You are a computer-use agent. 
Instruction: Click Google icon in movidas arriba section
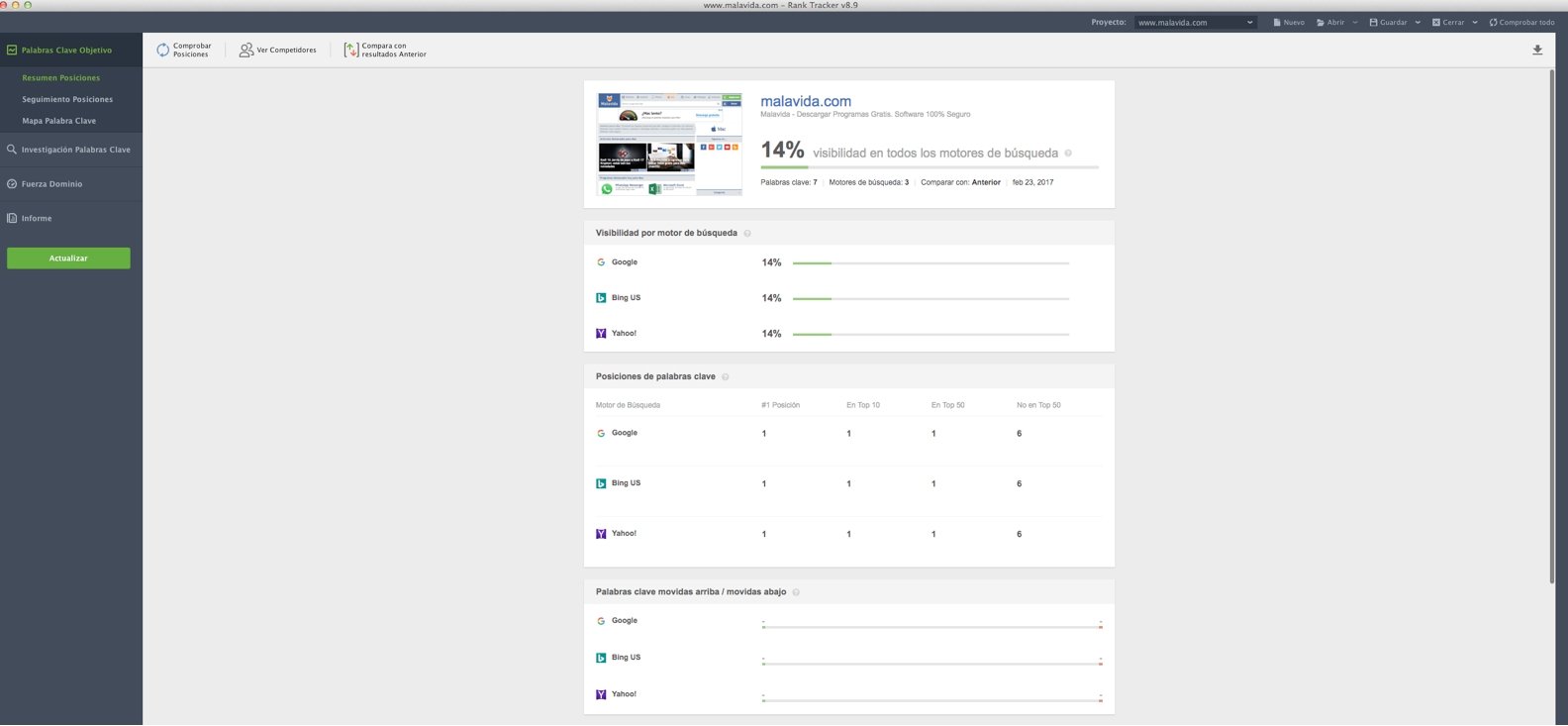601,621
